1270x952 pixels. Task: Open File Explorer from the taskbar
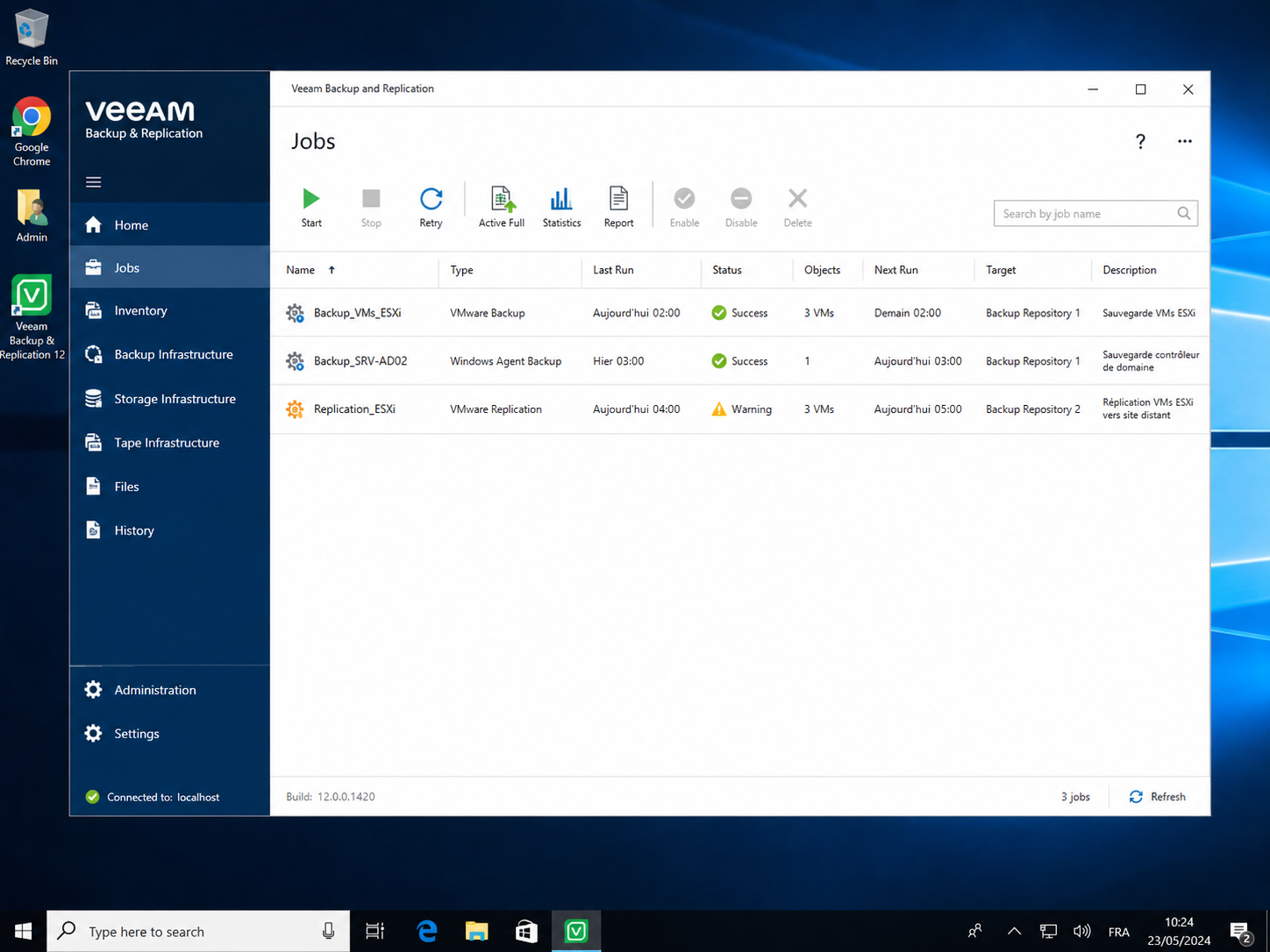point(476,931)
